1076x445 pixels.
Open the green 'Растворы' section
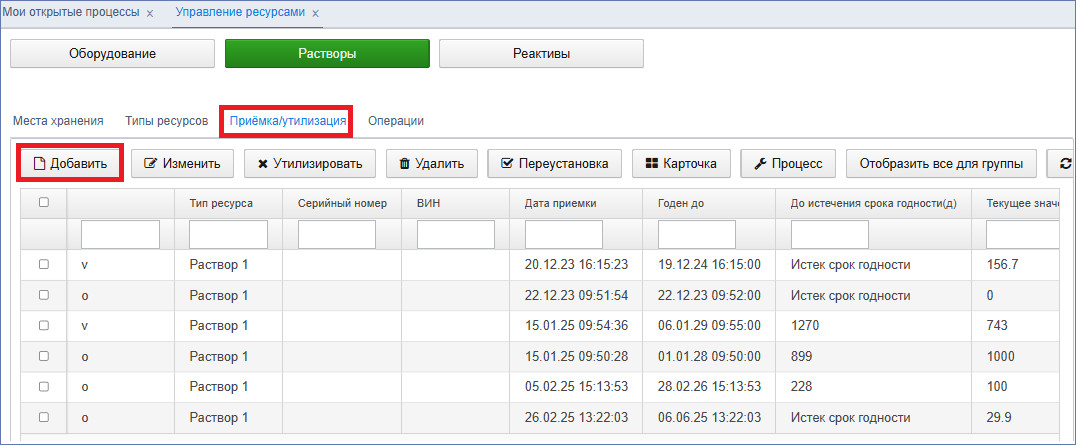327,54
